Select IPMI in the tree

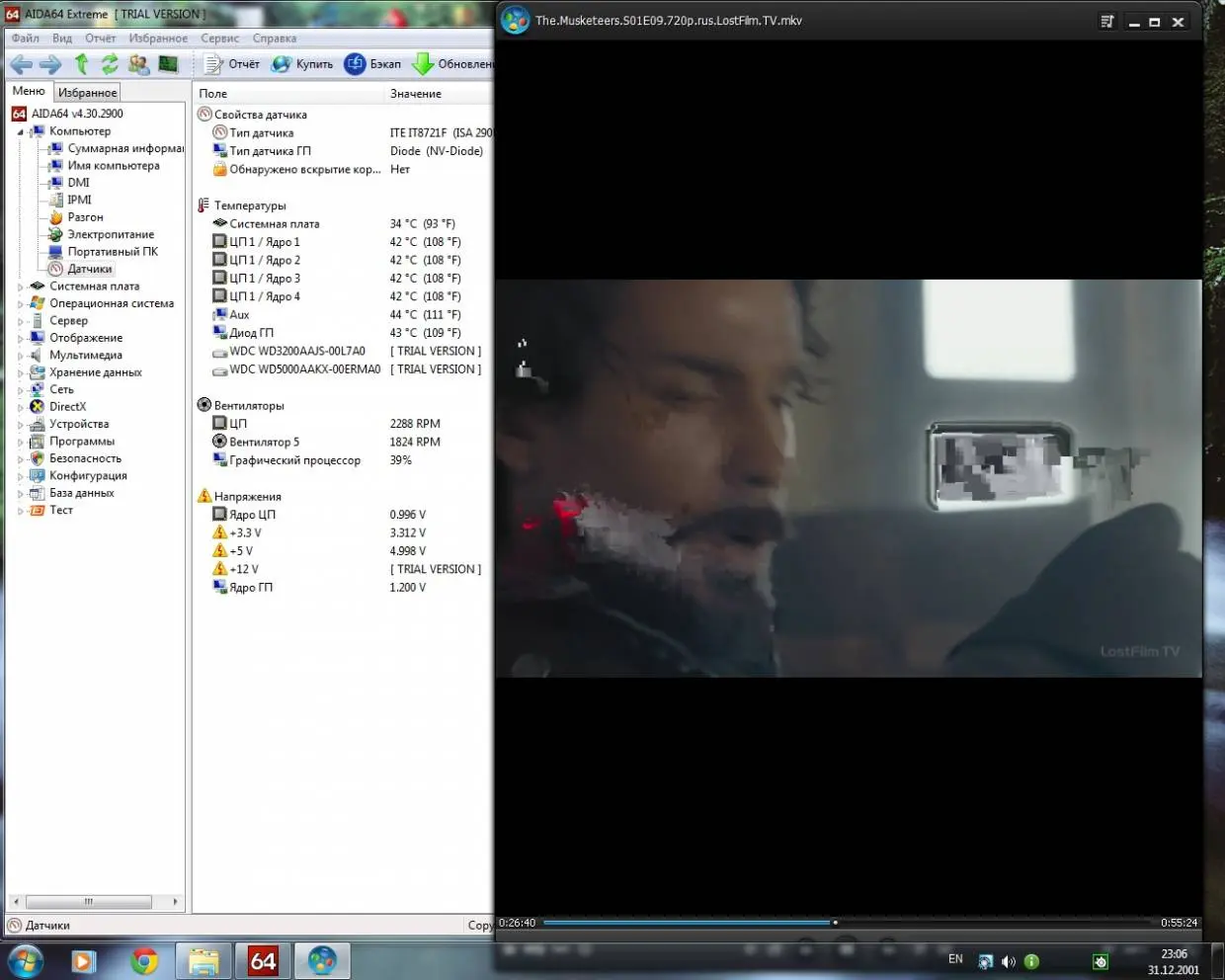coord(79,200)
